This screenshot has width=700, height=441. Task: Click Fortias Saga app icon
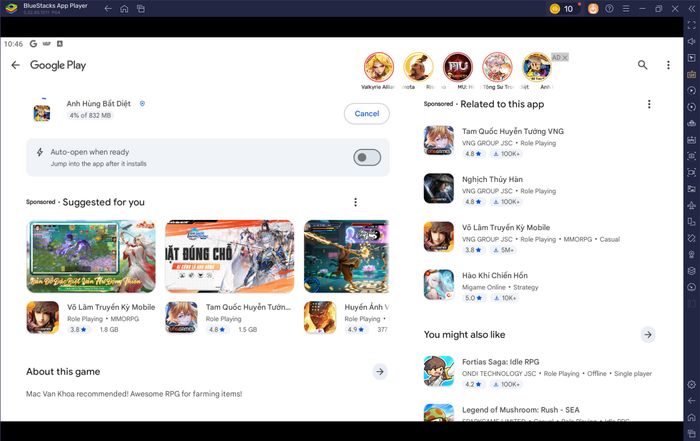click(438, 370)
